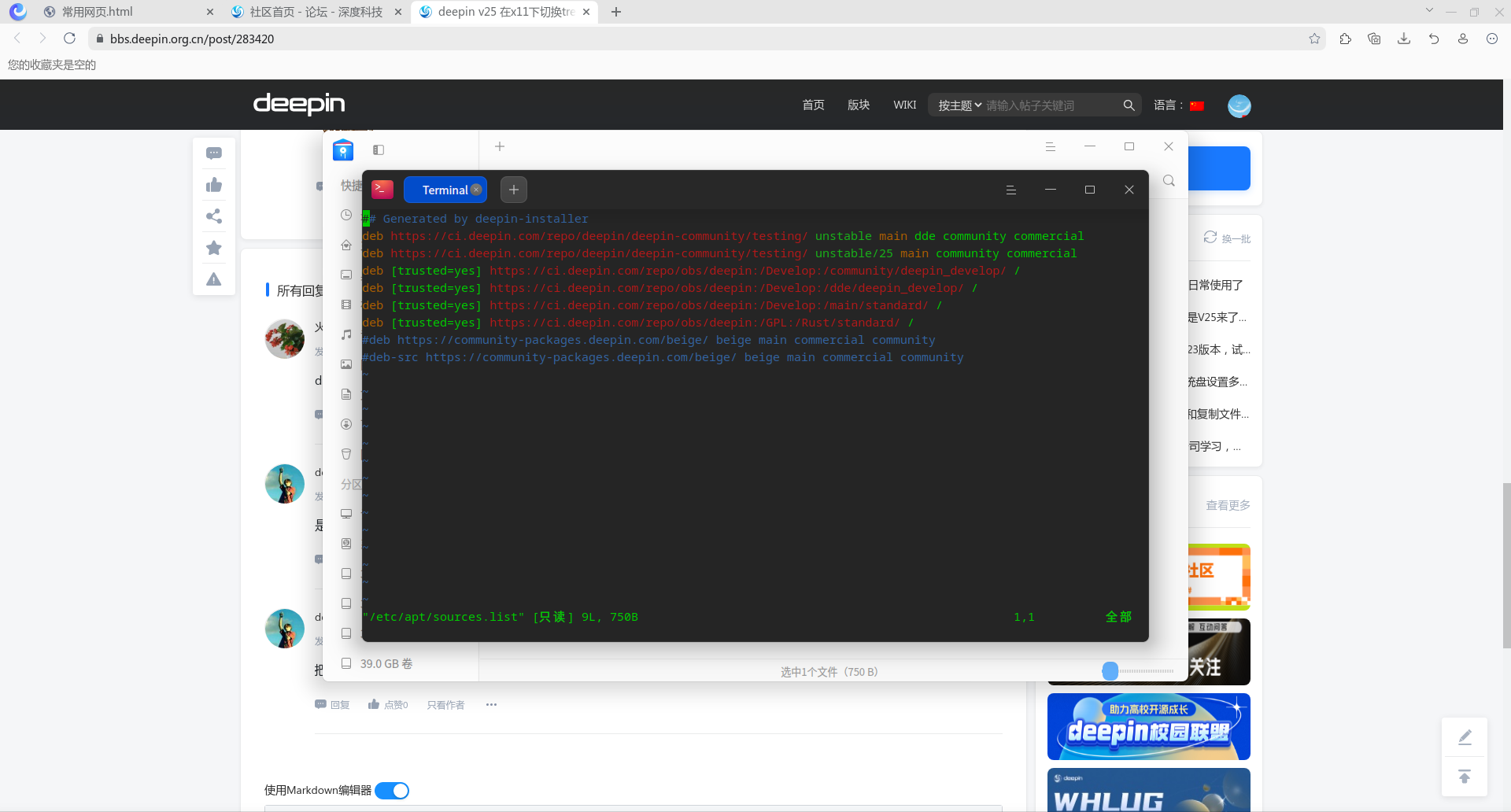This screenshot has height=812, width=1511.
Task: Click the 换一批 refresh link
Action: 1227,238
